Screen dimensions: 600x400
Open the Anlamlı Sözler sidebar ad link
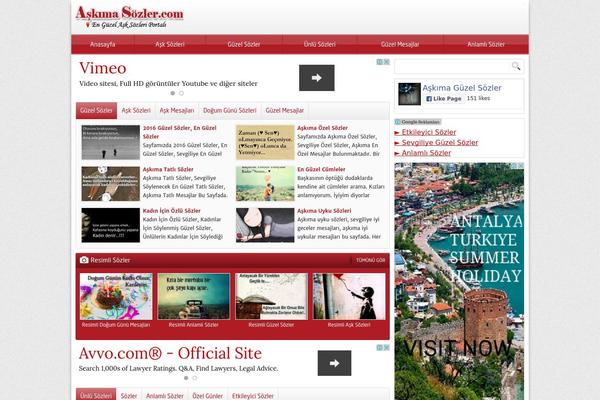coord(426,153)
